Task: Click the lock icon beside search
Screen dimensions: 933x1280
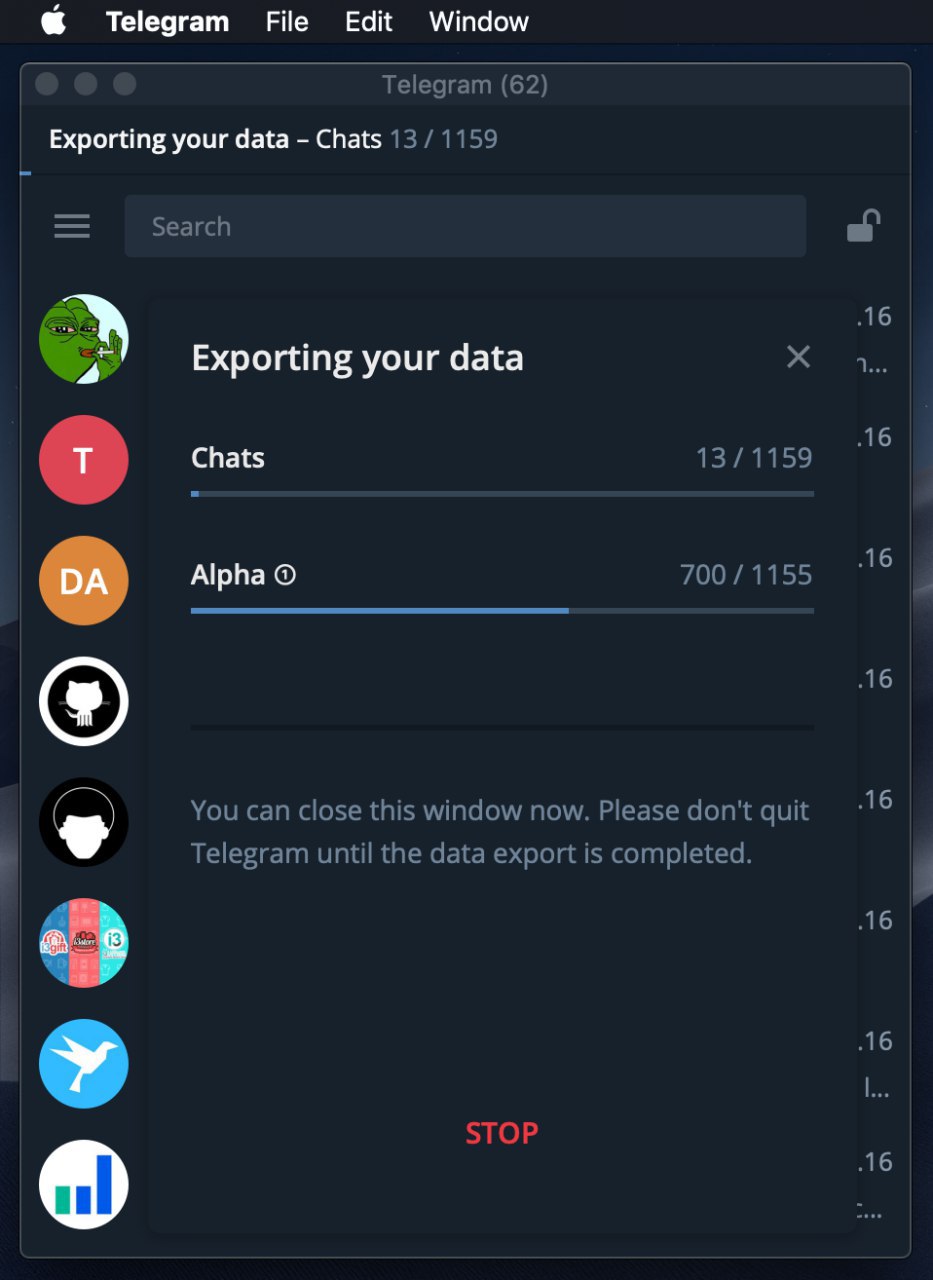Action: pos(863,226)
